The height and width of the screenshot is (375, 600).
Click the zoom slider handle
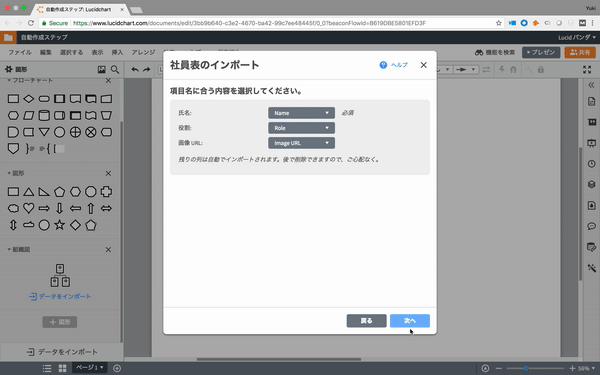pyautogui.click(x=526, y=368)
